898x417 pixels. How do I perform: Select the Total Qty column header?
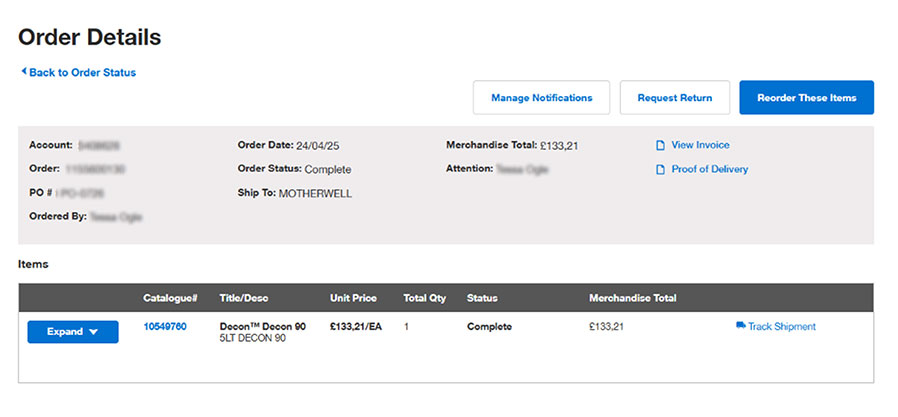point(424,298)
